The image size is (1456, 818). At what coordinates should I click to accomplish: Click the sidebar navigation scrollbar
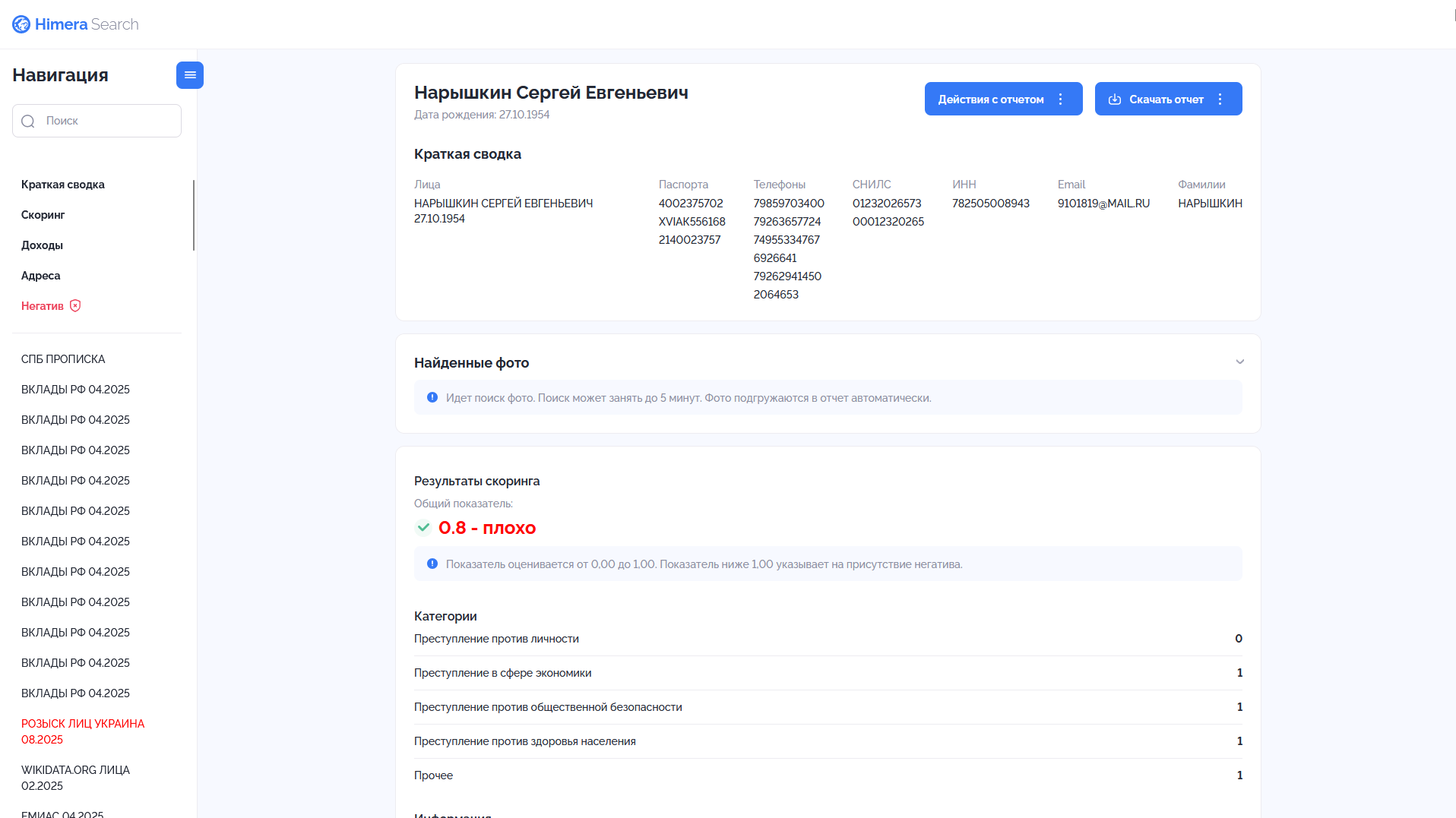click(x=194, y=215)
